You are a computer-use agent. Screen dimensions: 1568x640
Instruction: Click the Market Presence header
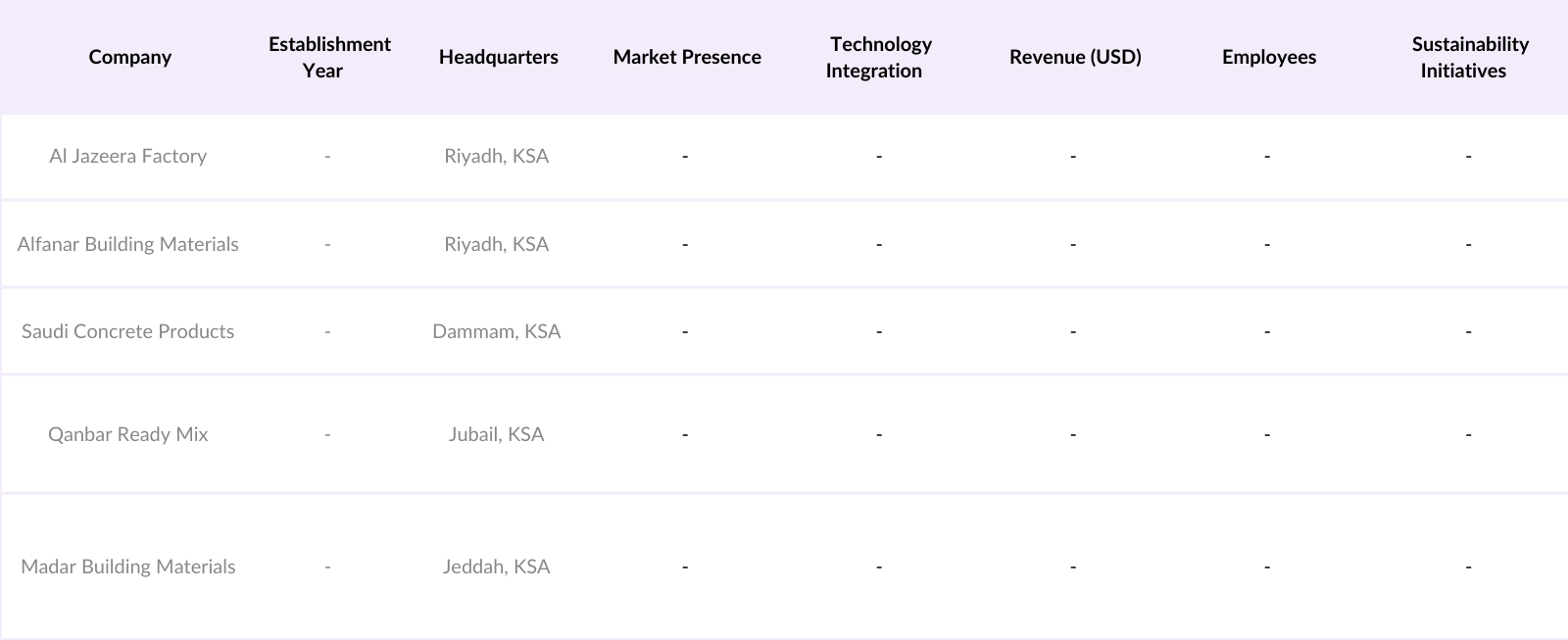687,57
